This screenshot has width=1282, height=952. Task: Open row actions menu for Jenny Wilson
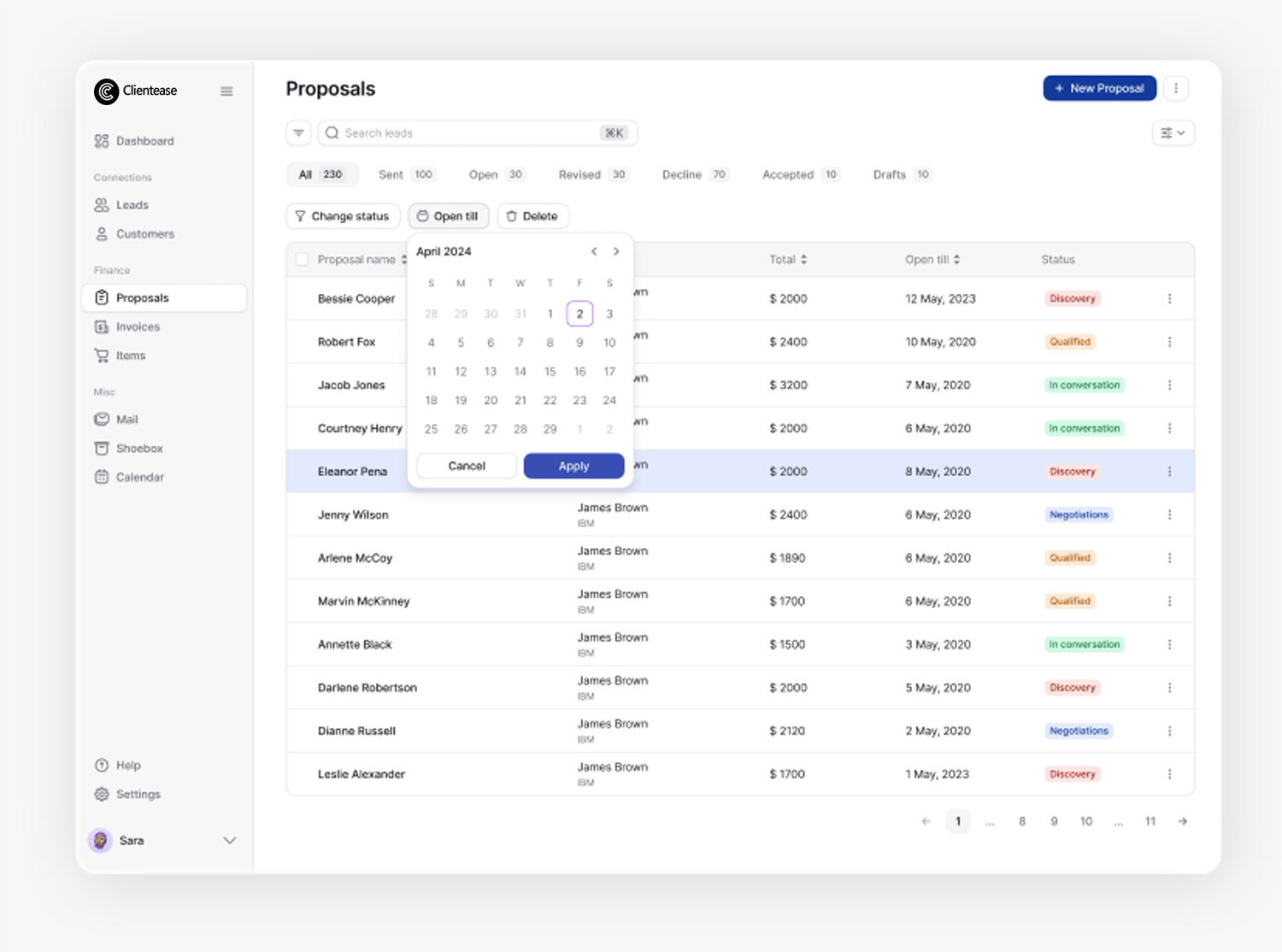point(1169,514)
